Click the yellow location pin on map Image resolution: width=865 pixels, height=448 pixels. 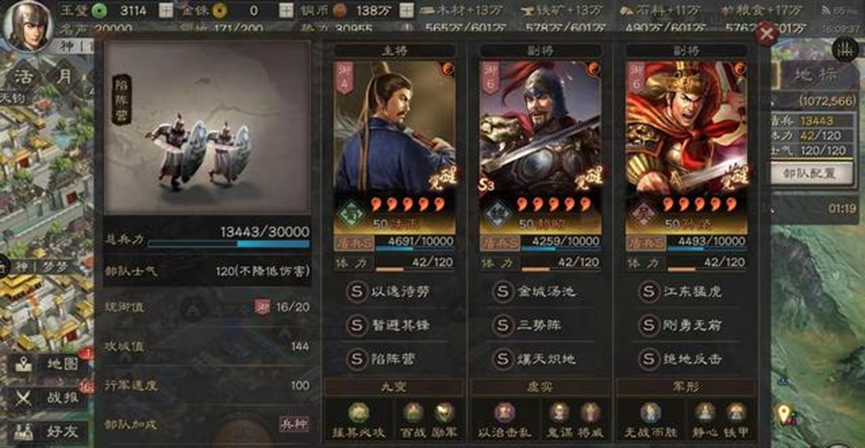coord(784,414)
